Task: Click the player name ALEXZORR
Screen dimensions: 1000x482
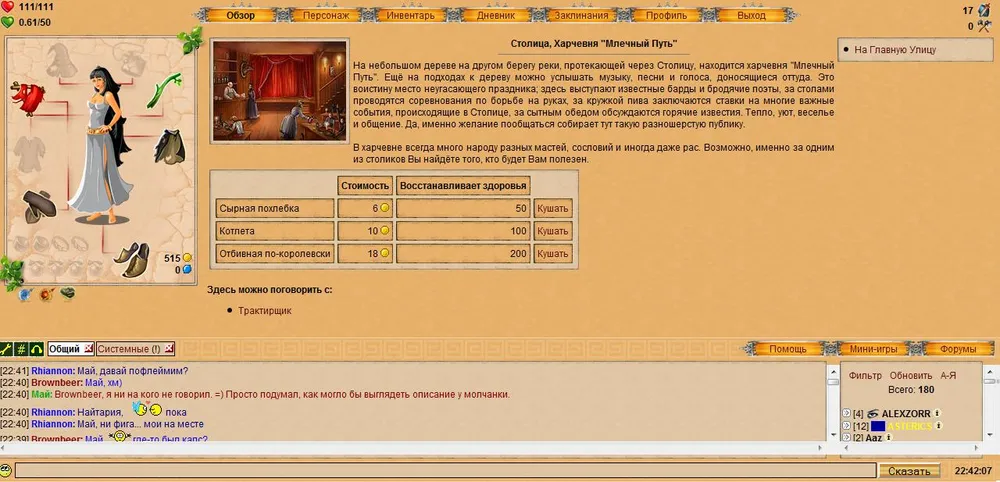Action: [x=906, y=413]
